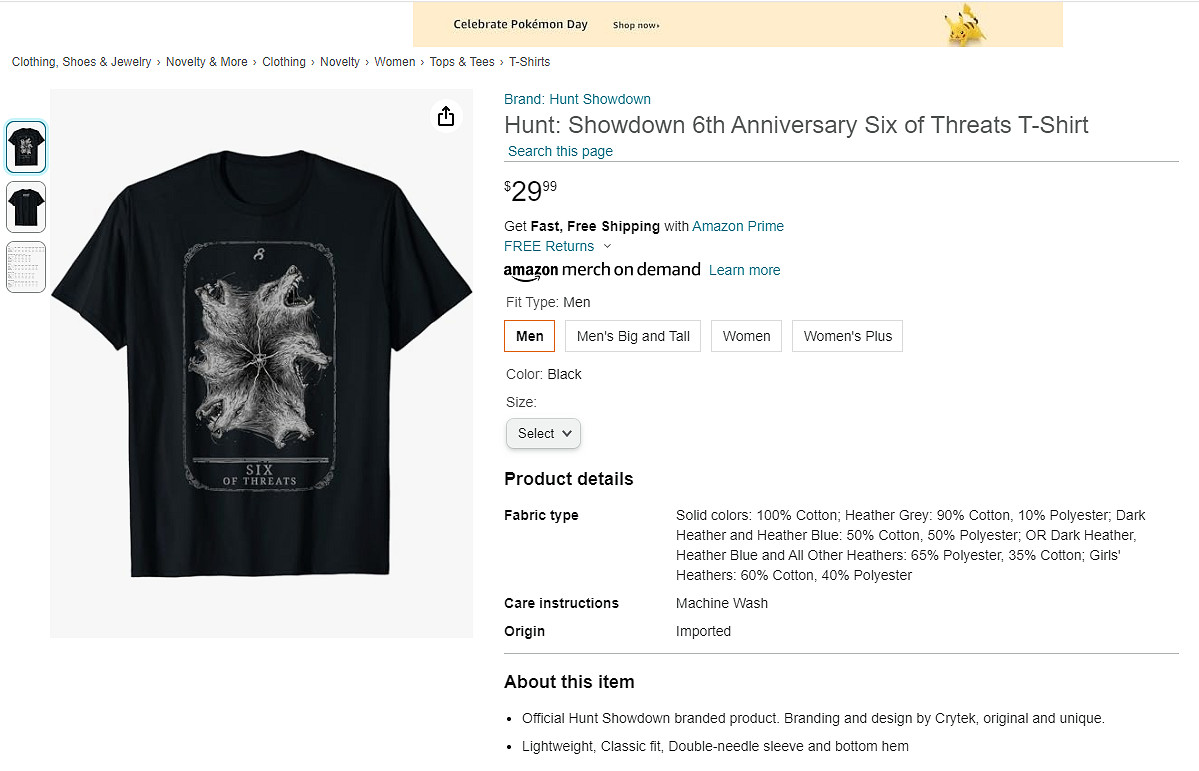Navigate to Tops & Tees breadcrumb
1199x771 pixels.
tap(462, 62)
